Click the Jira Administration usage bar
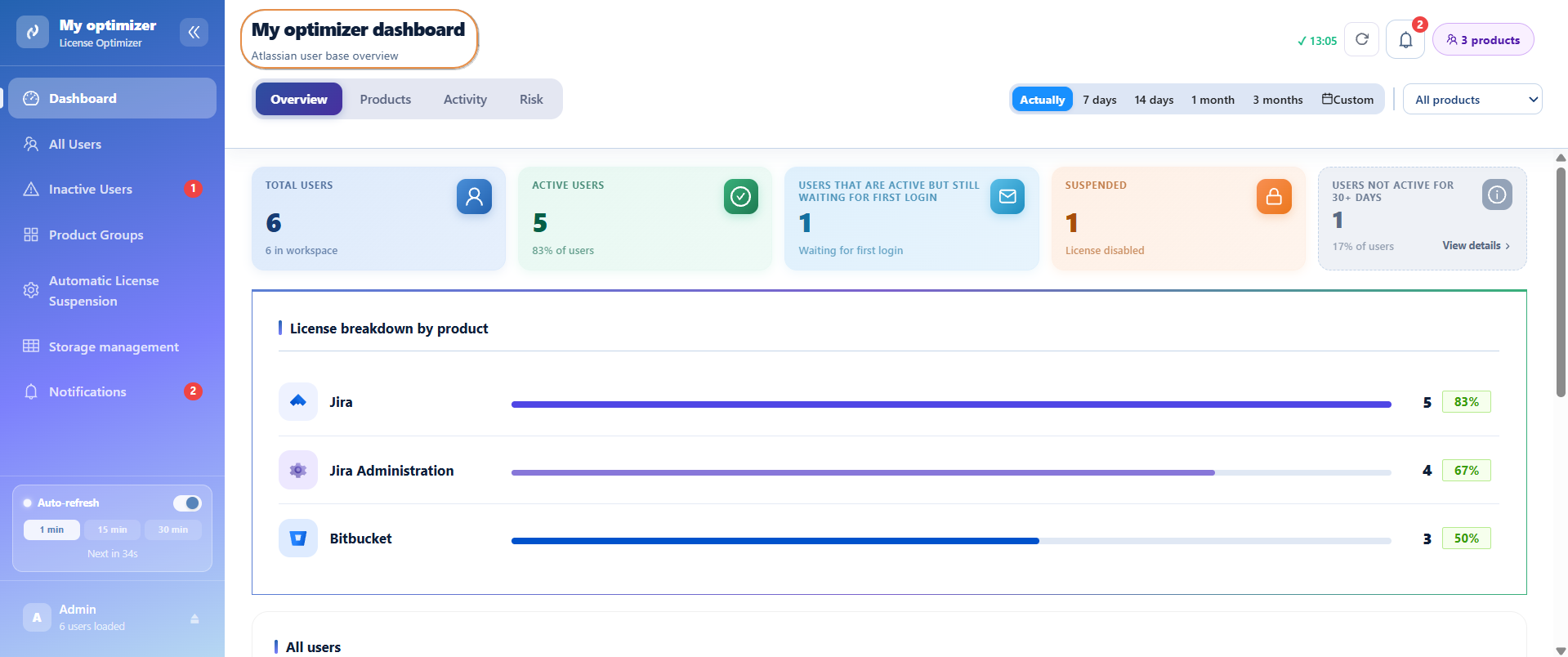Screen dimensions: 1568x657 click(x=951, y=472)
